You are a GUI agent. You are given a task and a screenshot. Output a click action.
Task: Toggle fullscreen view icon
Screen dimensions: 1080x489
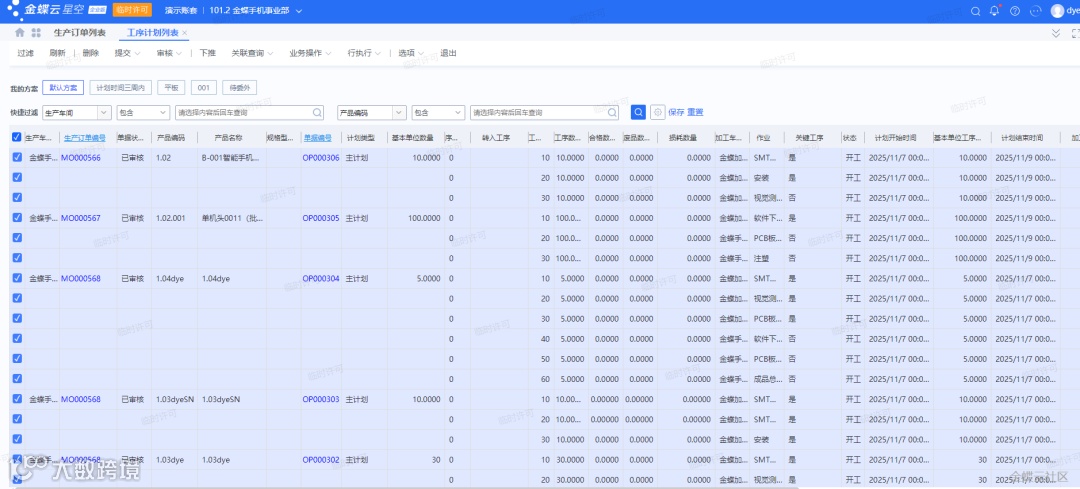[1075, 33]
